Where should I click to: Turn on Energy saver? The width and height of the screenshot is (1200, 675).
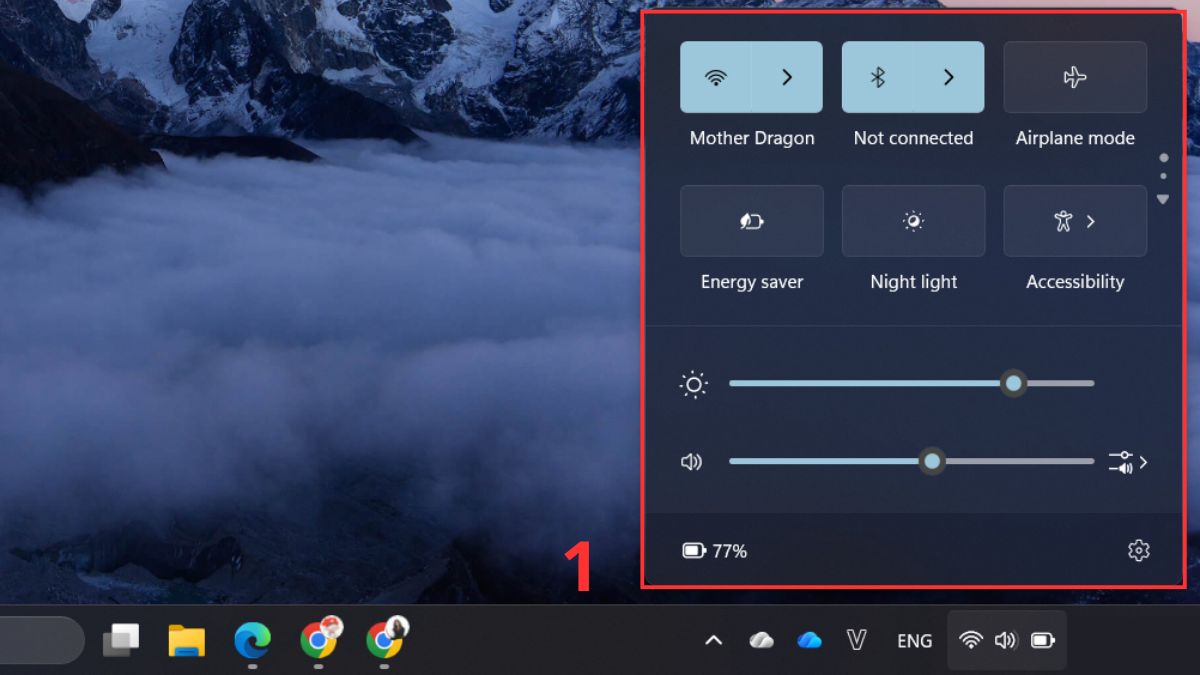tap(752, 221)
